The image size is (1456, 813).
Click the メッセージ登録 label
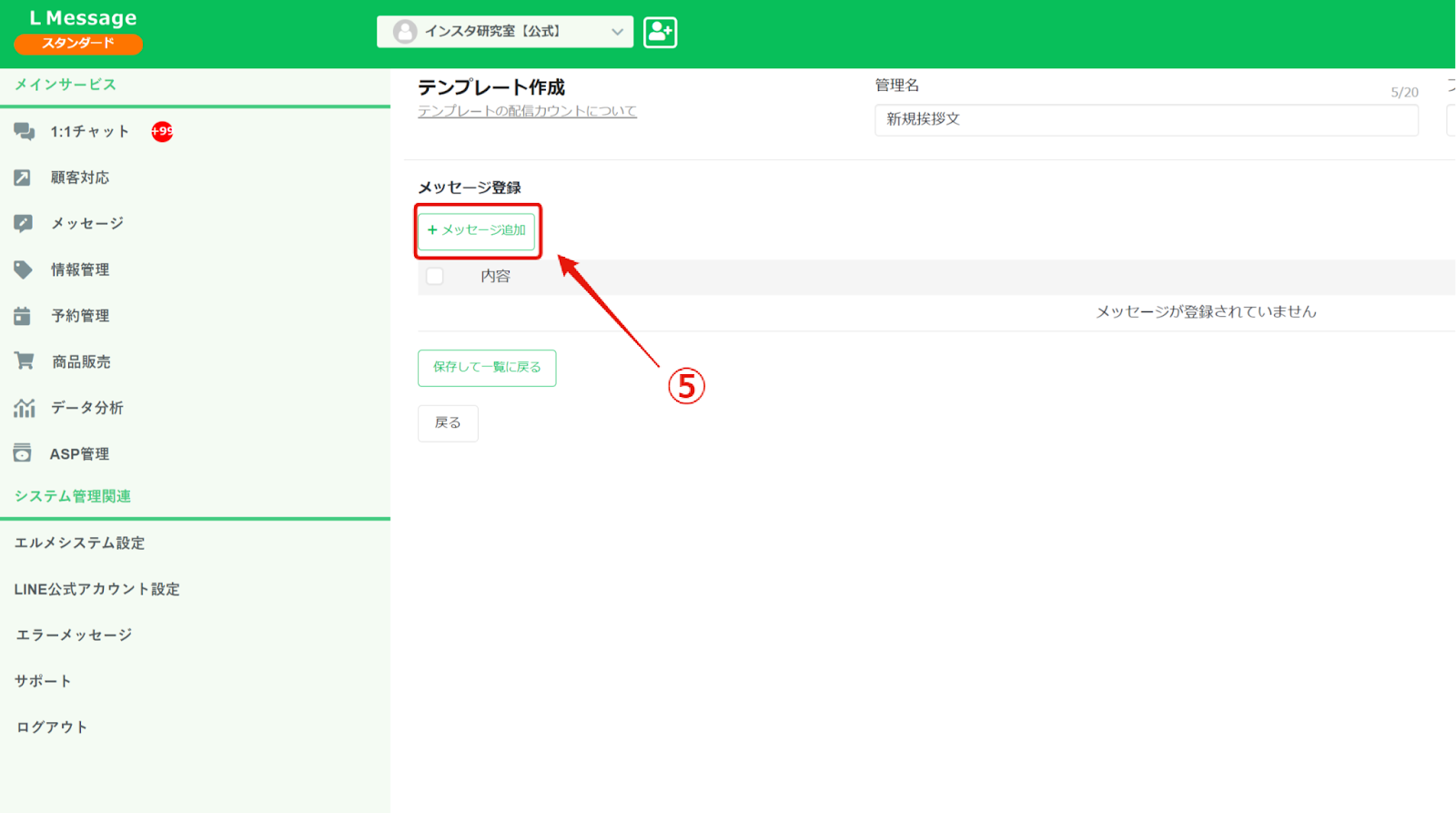pyautogui.click(x=470, y=188)
